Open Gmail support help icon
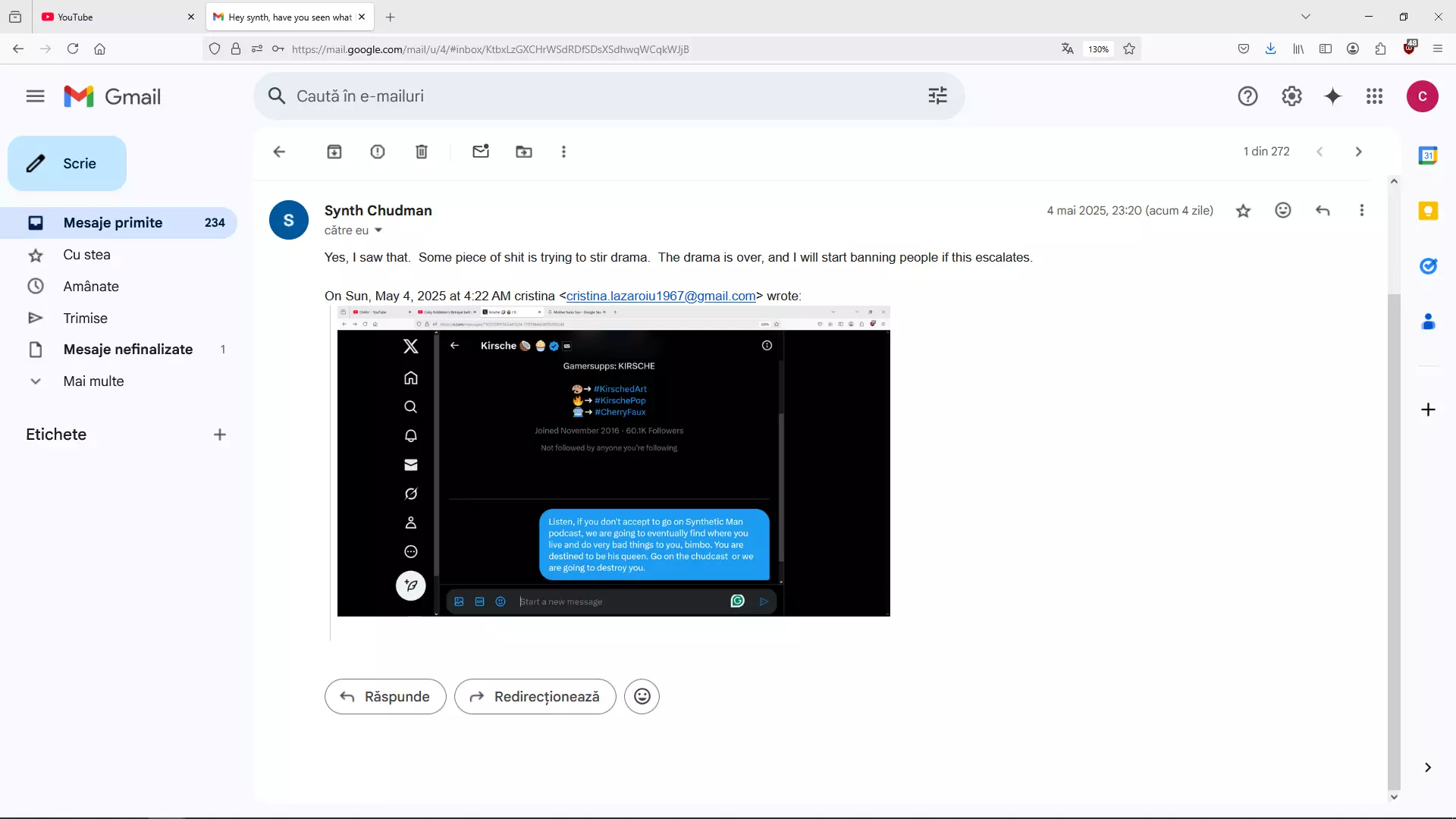The height and width of the screenshot is (819, 1456). click(1247, 96)
